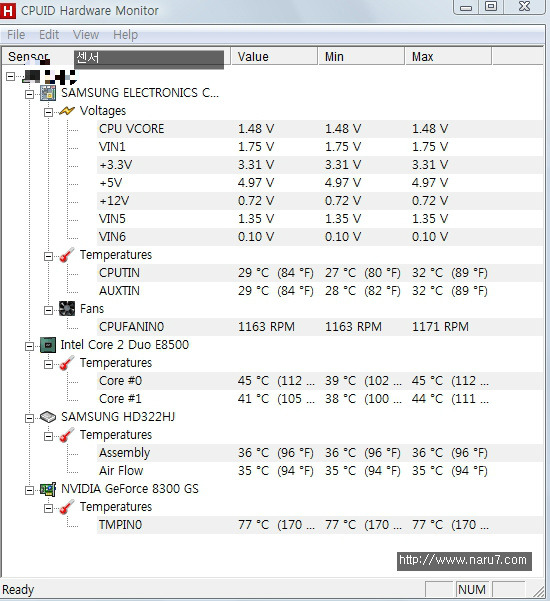Maximize the Hardware Monitor window
Screen dimensions: 550x601
tap(491, 7)
